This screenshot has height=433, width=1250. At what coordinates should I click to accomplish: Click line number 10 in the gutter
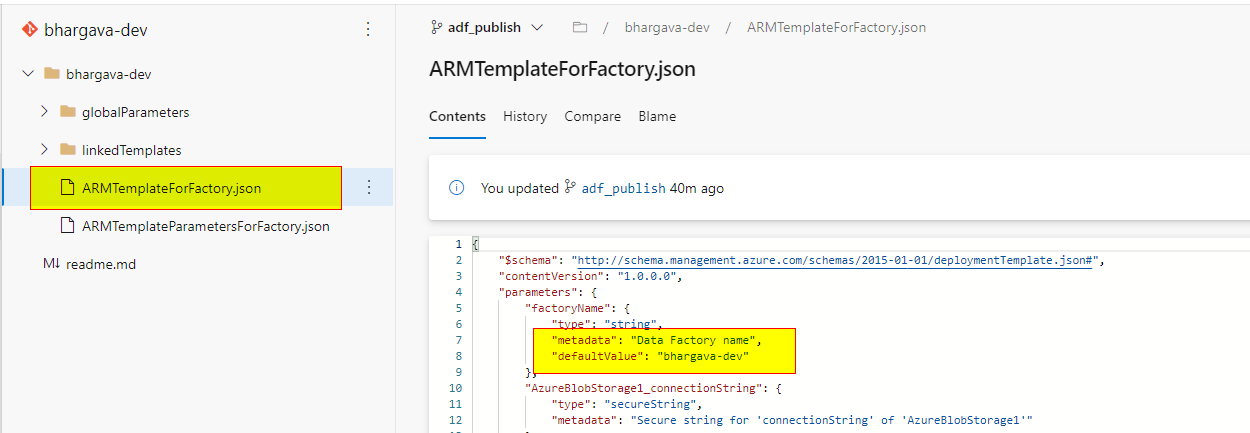[455, 388]
